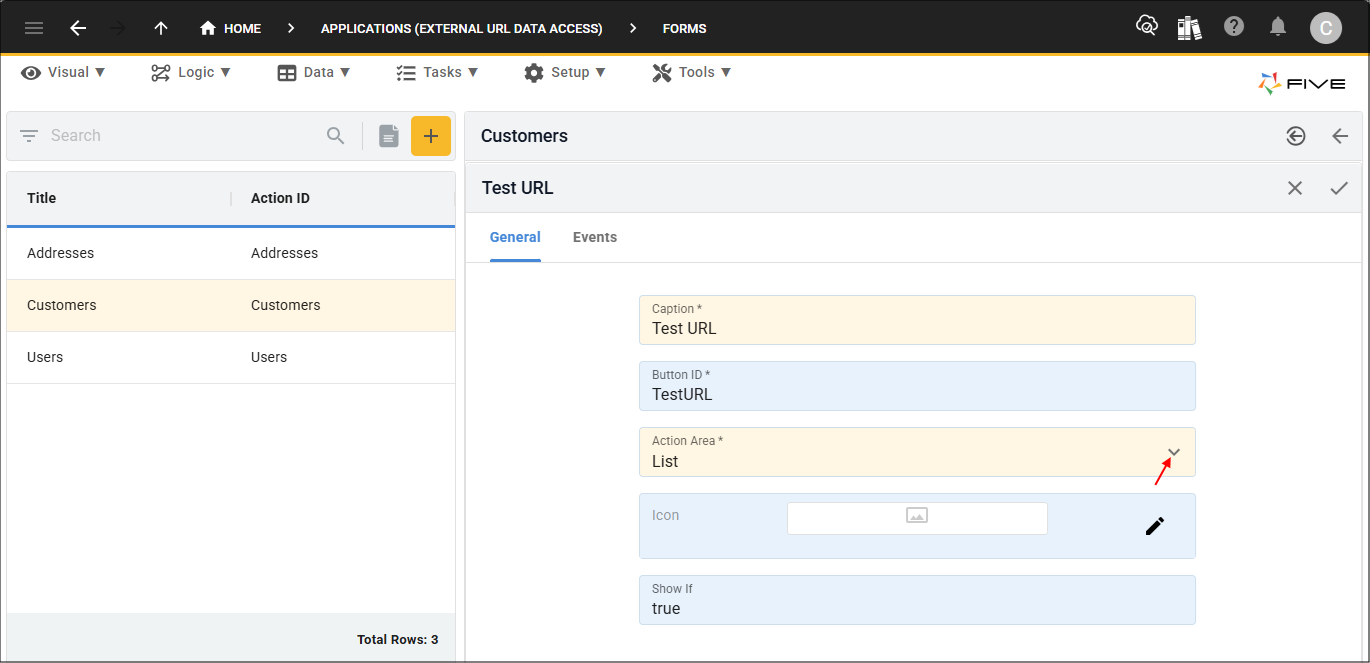
Task: Click the search magnifier icon
Action: click(x=336, y=136)
